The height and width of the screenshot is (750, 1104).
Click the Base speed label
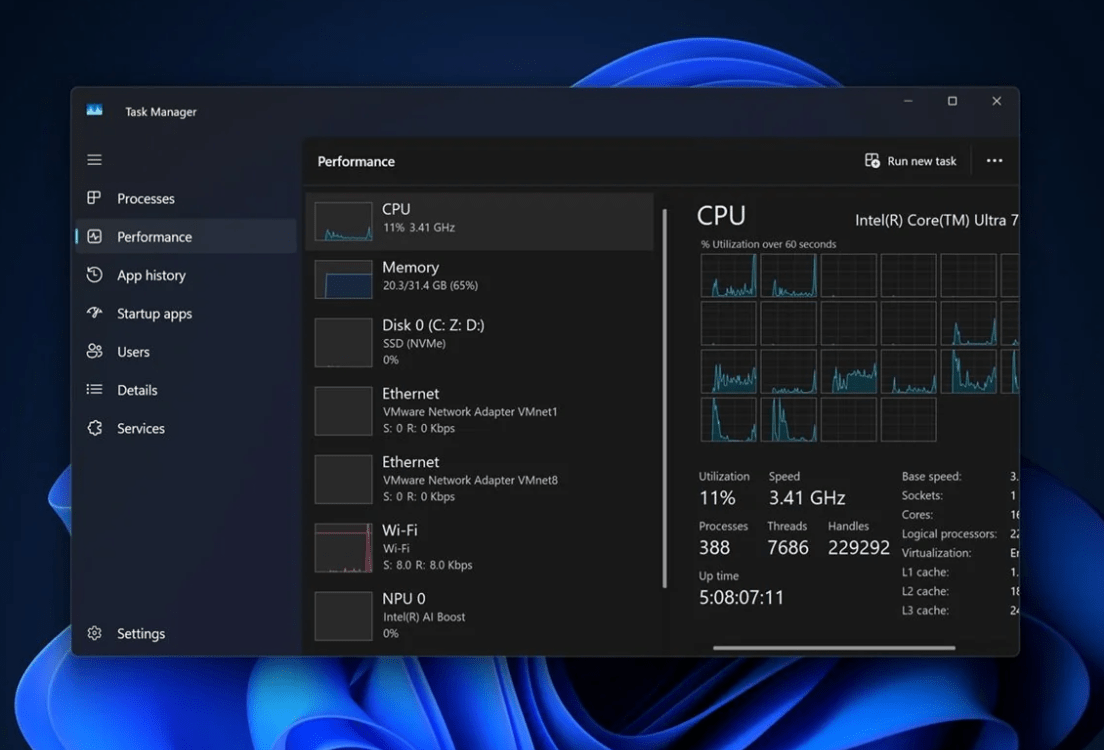coord(931,477)
